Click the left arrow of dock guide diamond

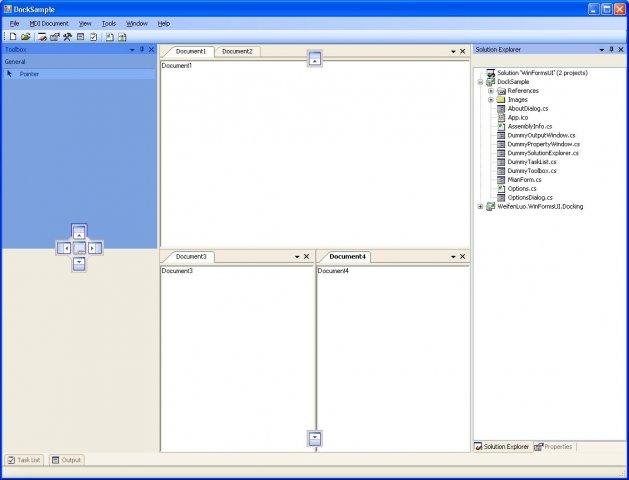64,248
